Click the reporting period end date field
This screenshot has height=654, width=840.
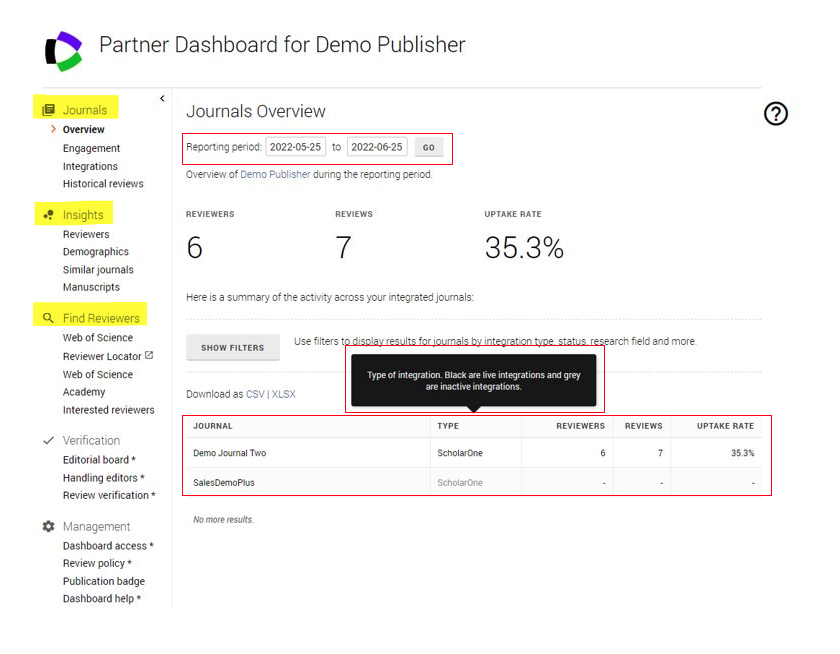click(x=377, y=147)
